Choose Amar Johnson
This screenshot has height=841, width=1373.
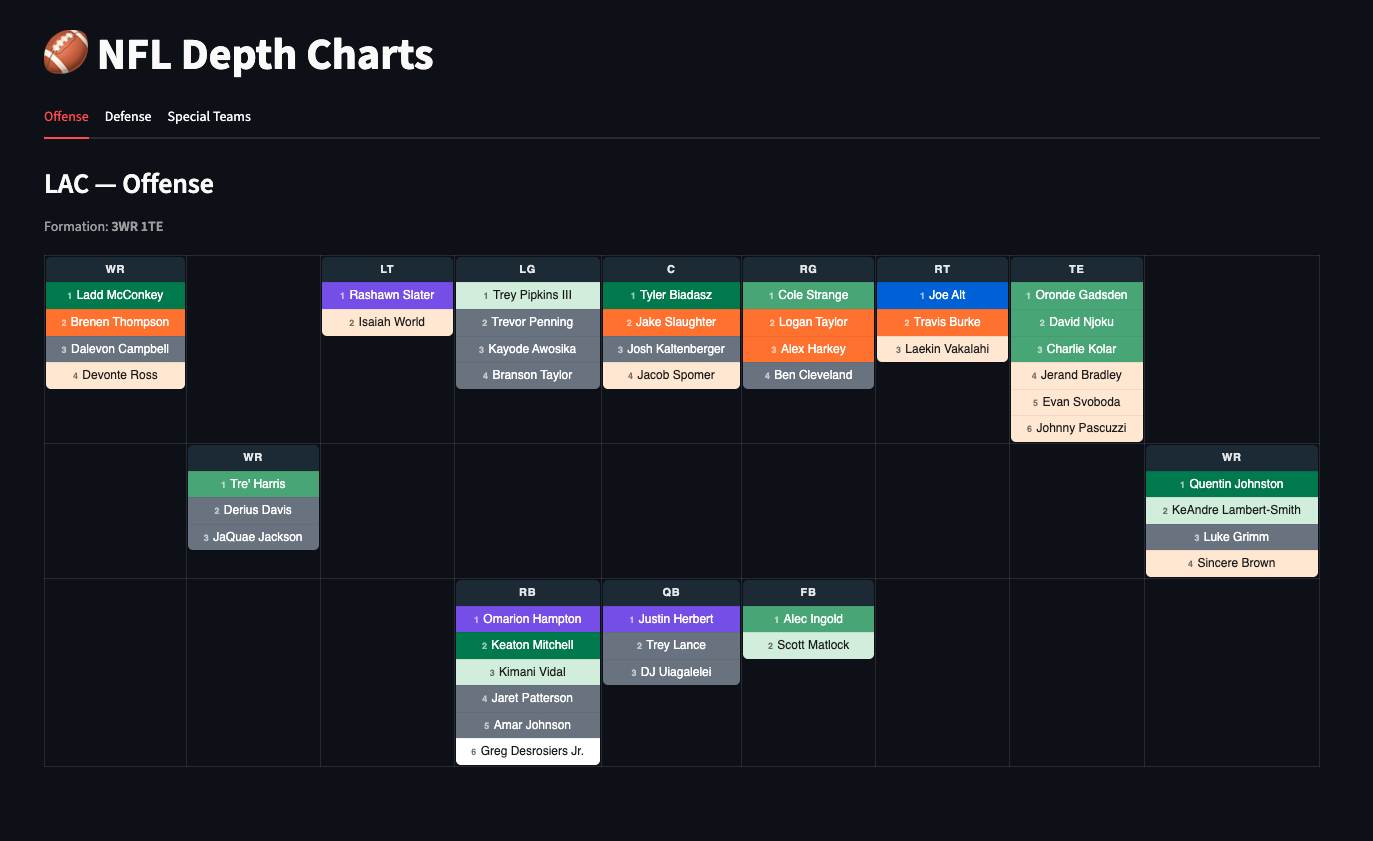pos(527,725)
